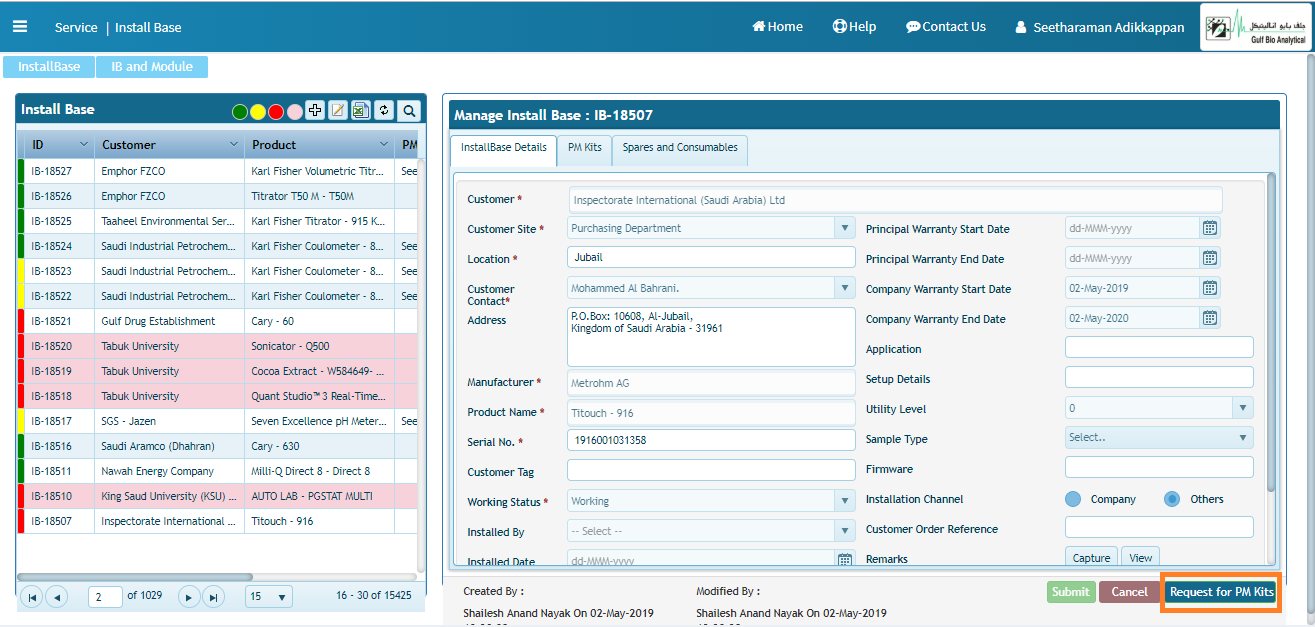Open calendar for Principal Warranty Start Date
The height and width of the screenshot is (627, 1315).
[1210, 228]
